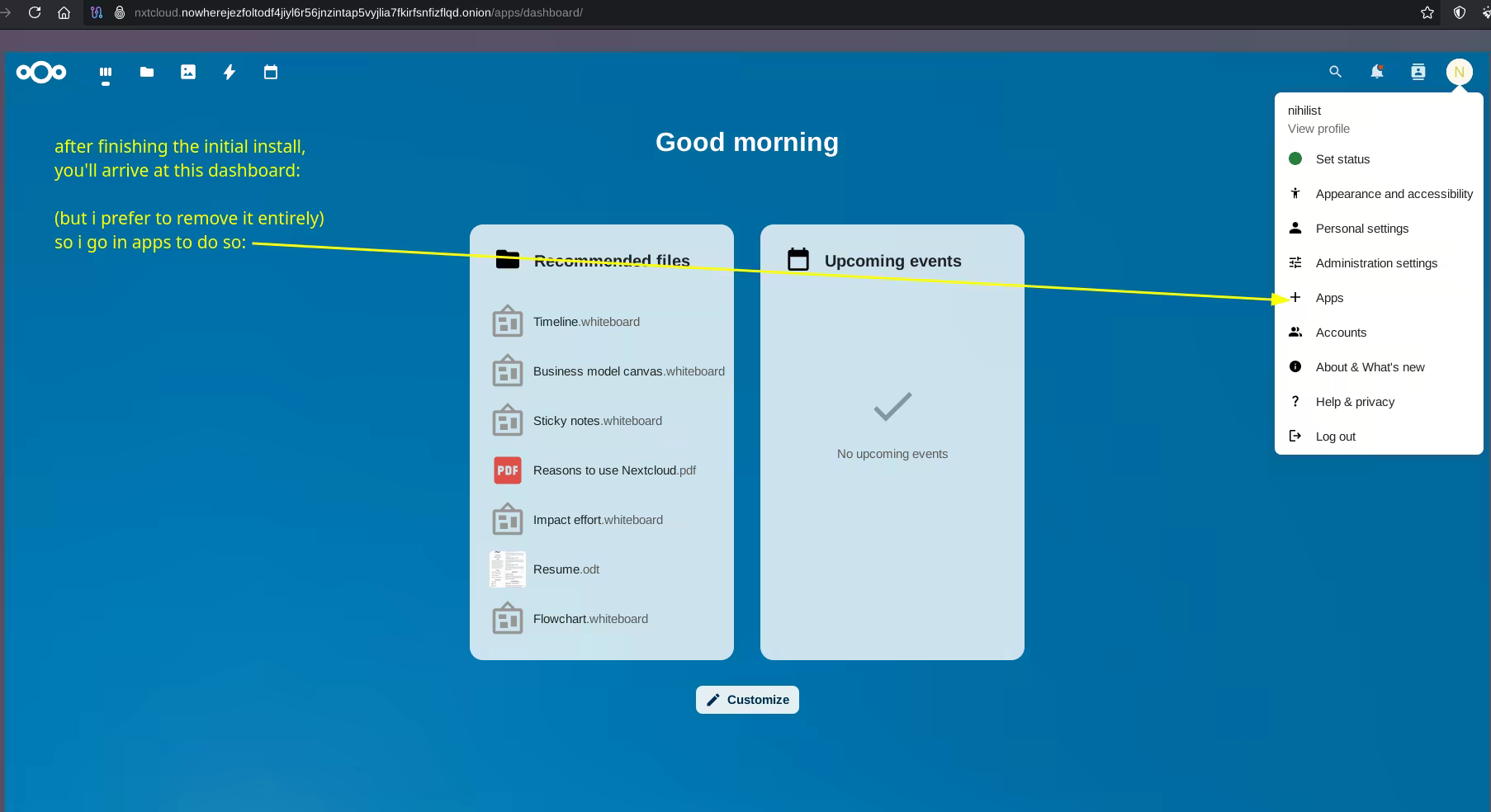Select Apps from the user menu

[x=1329, y=298]
